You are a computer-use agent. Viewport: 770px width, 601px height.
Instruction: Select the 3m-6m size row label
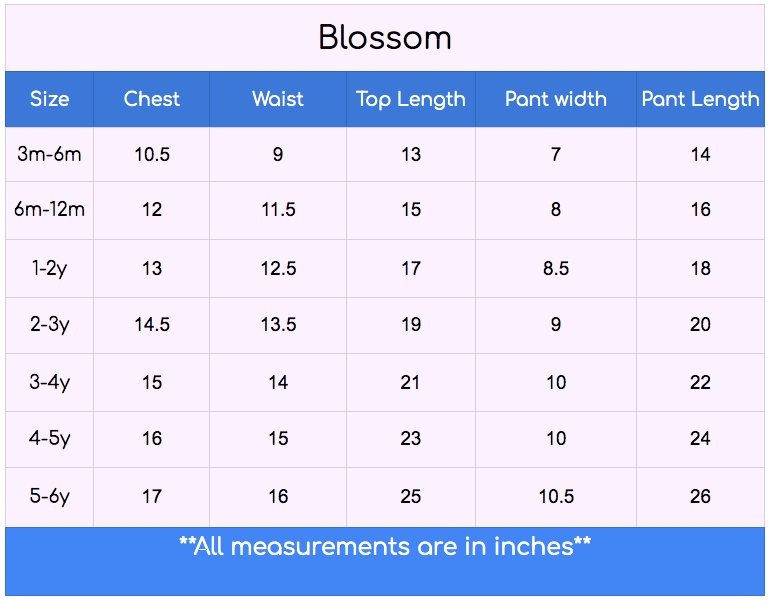(50, 154)
